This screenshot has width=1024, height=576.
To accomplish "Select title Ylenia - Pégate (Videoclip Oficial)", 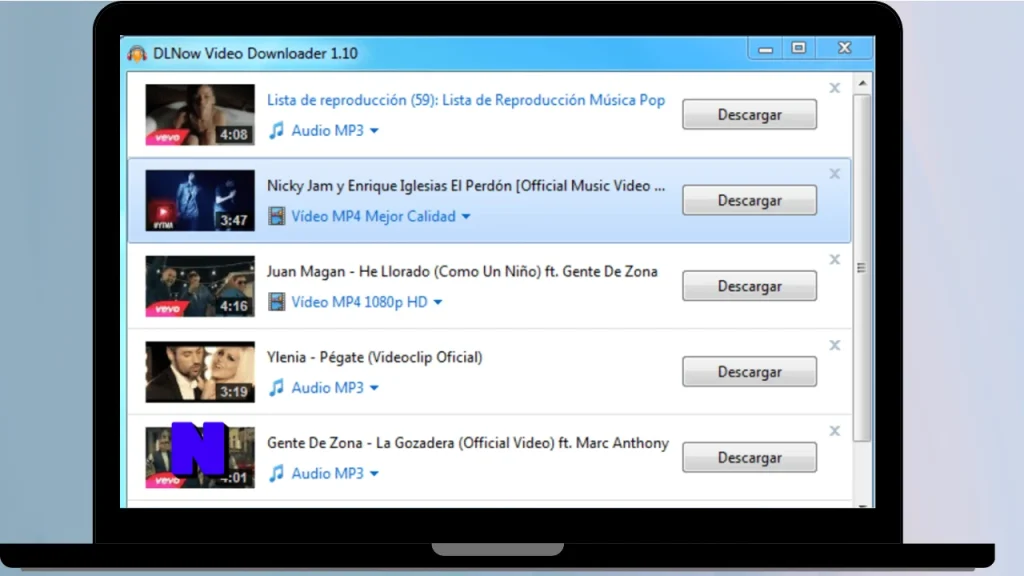I will (374, 357).
